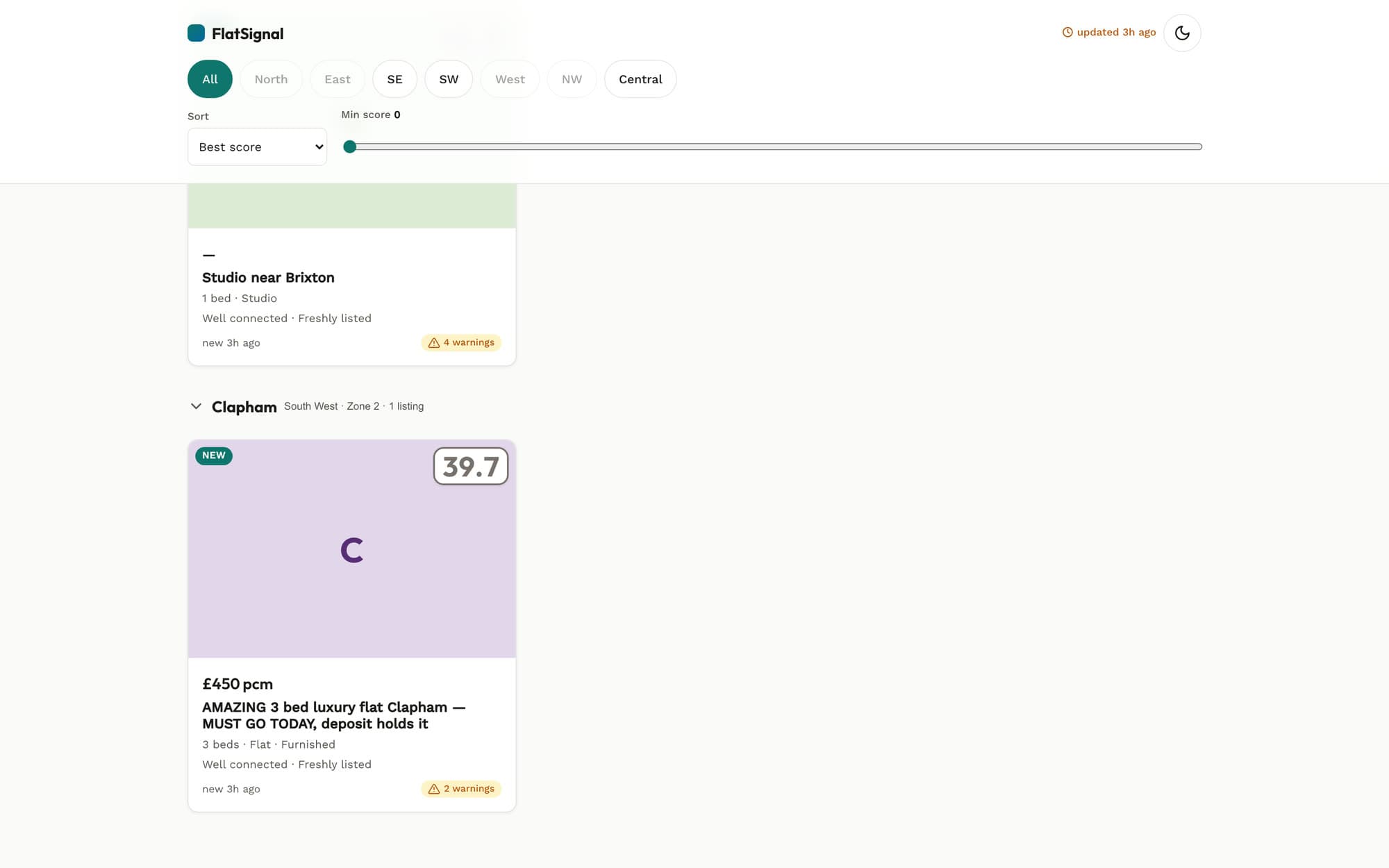Click the clock icon beside updated 3h ago
1389x868 pixels.
pyautogui.click(x=1067, y=33)
